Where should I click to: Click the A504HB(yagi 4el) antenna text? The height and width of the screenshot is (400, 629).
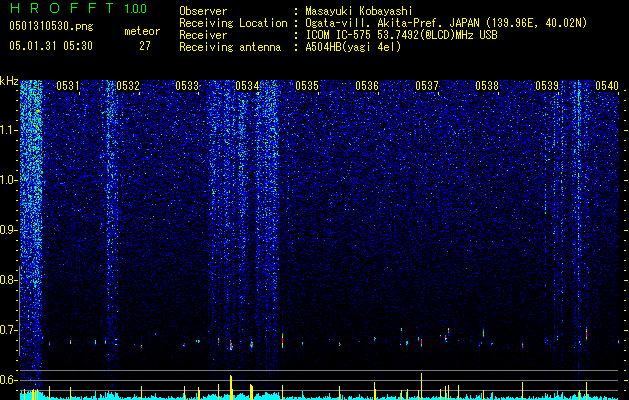353,47
